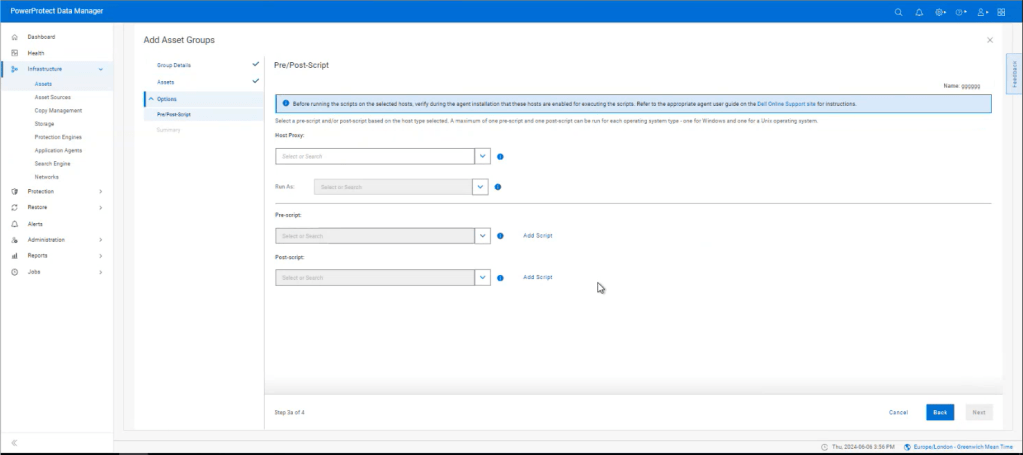Select Asset Sources in the sidebar
This screenshot has height=455, width=1023.
[x=52, y=97]
